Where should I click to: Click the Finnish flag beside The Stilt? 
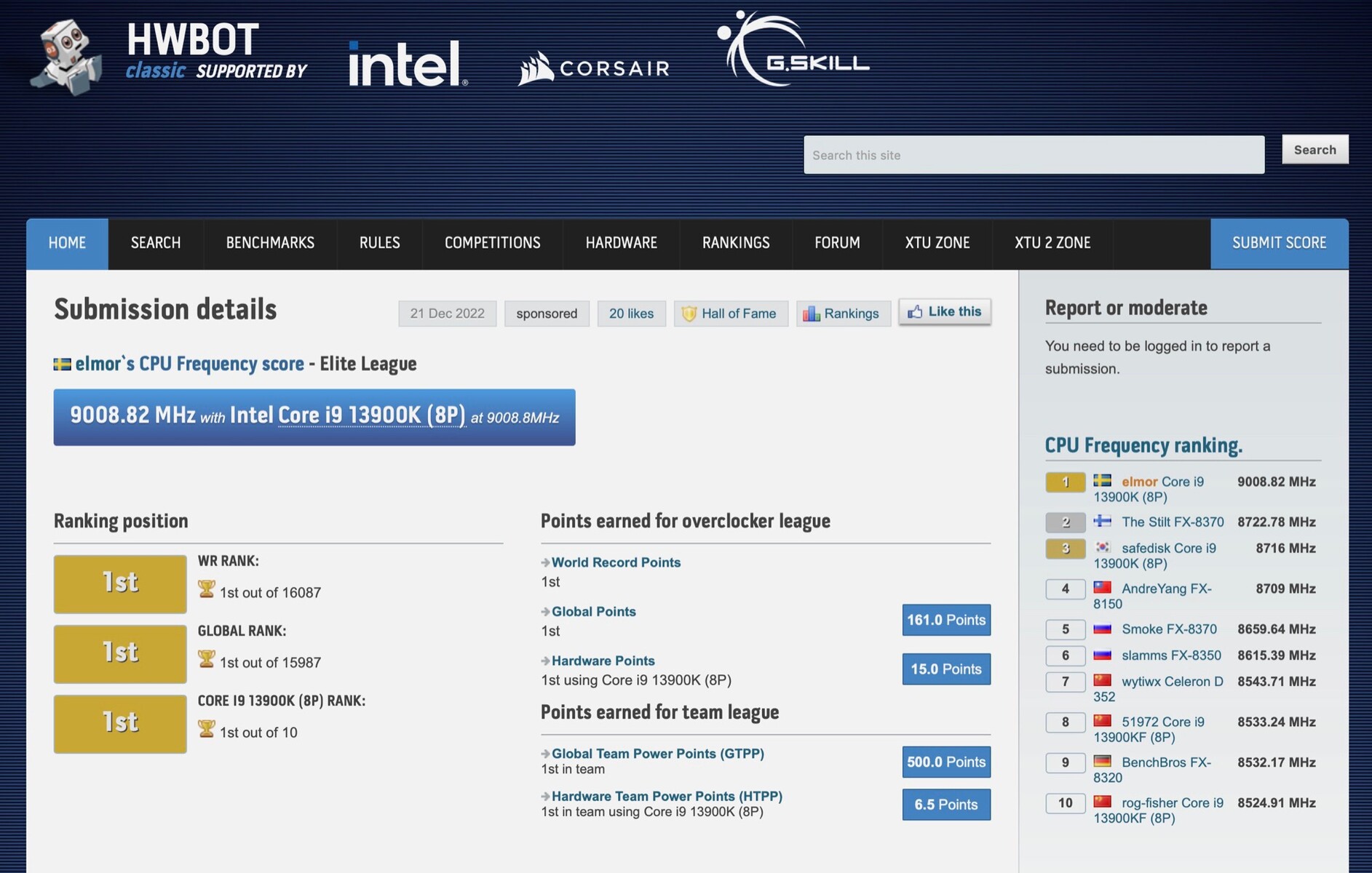coord(1103,521)
